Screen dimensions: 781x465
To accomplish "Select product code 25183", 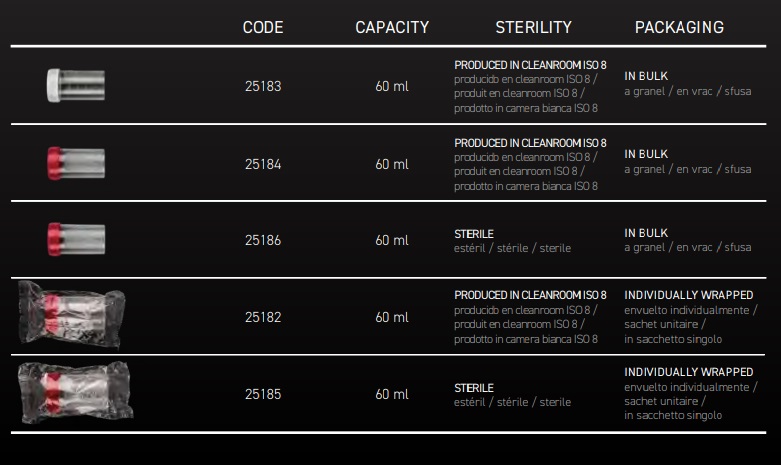I will pyautogui.click(x=263, y=86).
